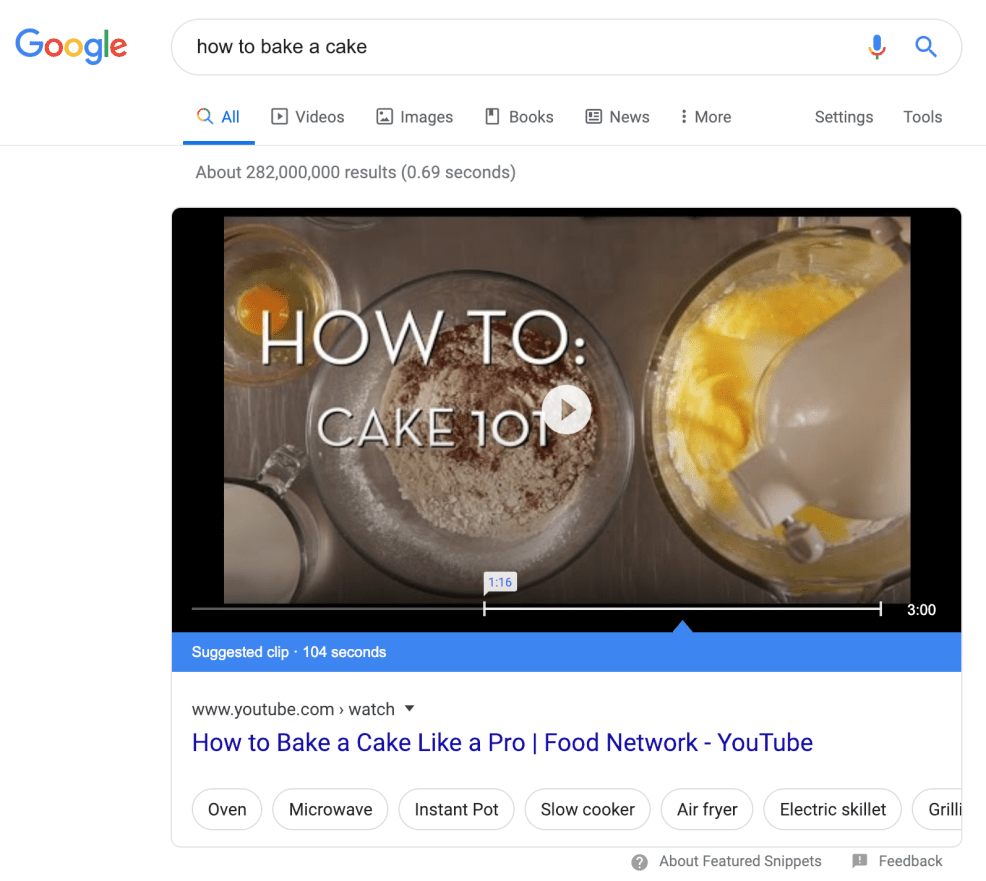Image resolution: width=986 pixels, height=881 pixels.
Task: Open the Settings menu
Action: click(843, 117)
